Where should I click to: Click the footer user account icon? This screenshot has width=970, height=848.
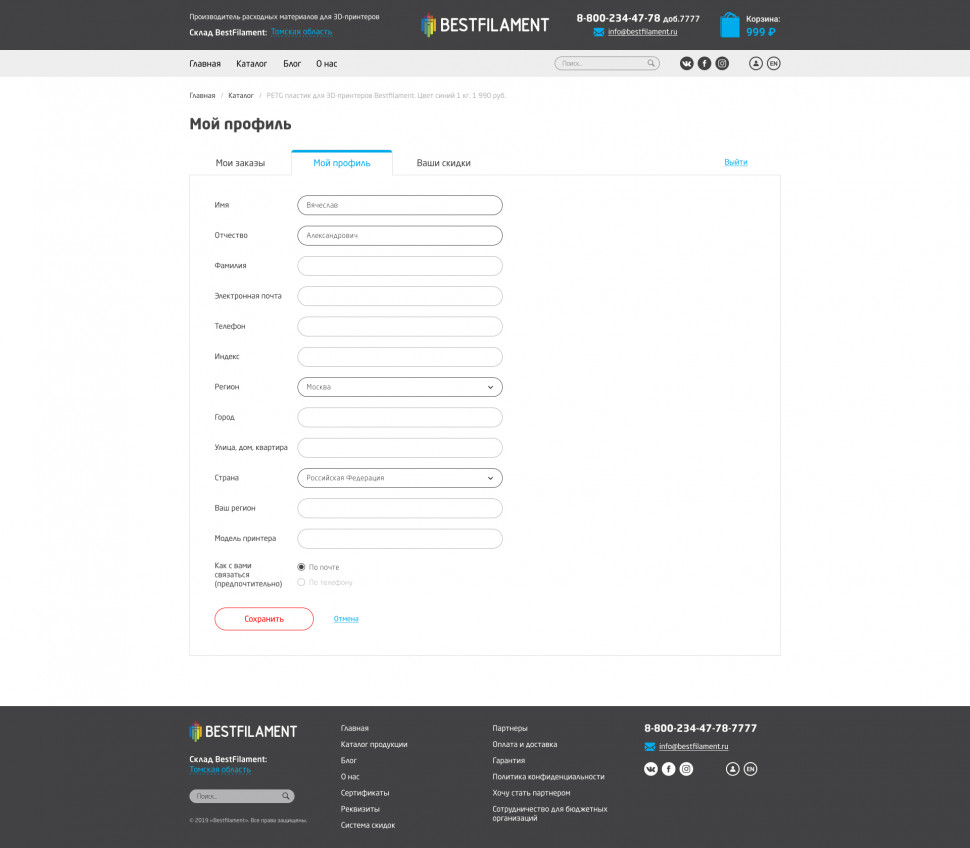[732, 769]
